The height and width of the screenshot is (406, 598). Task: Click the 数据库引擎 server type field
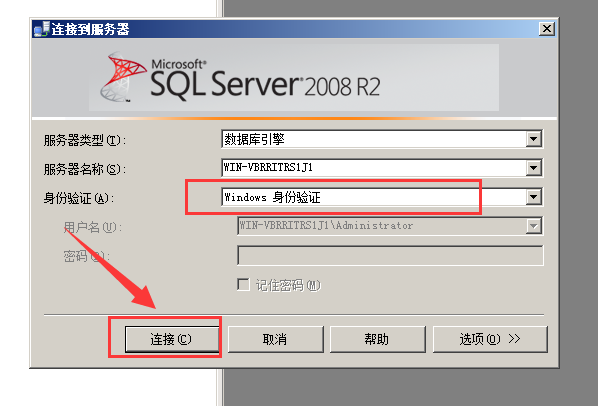click(374, 139)
